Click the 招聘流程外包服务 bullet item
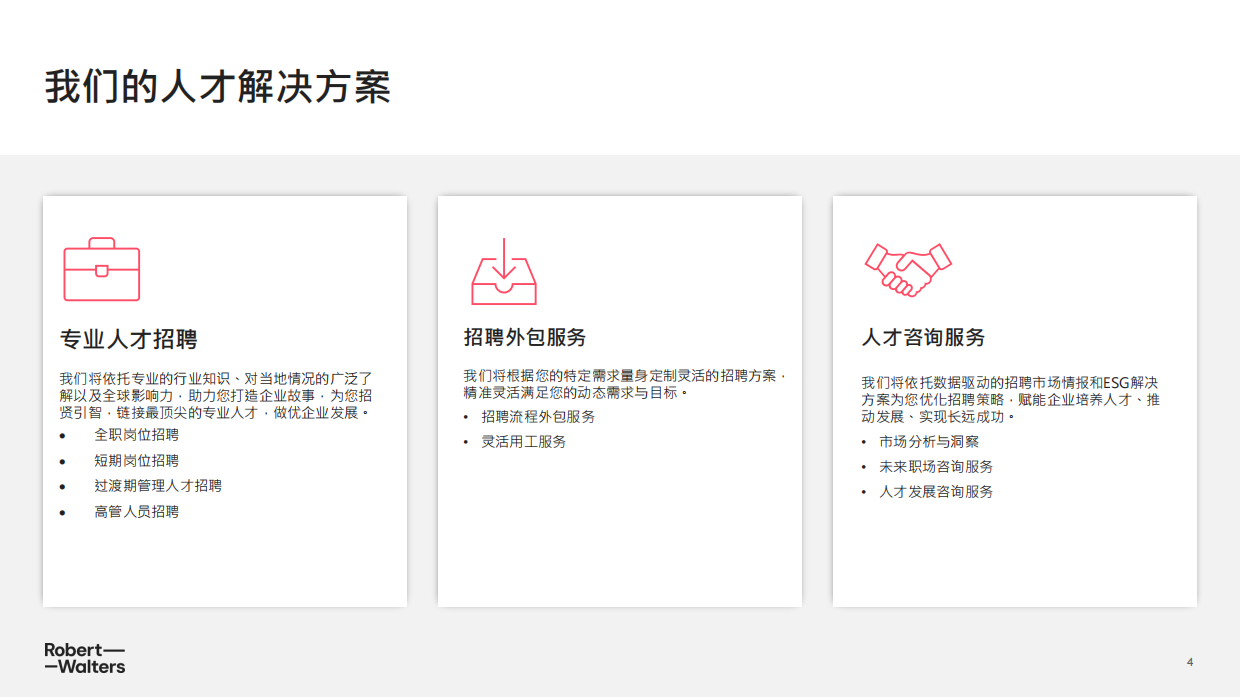Image resolution: width=1240 pixels, height=697 pixels. pos(538,416)
